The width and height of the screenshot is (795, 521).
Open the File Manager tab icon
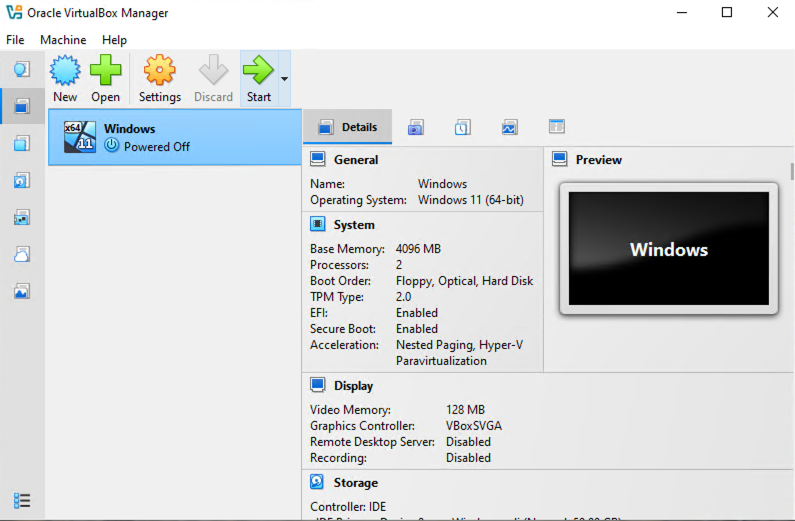(x=557, y=127)
